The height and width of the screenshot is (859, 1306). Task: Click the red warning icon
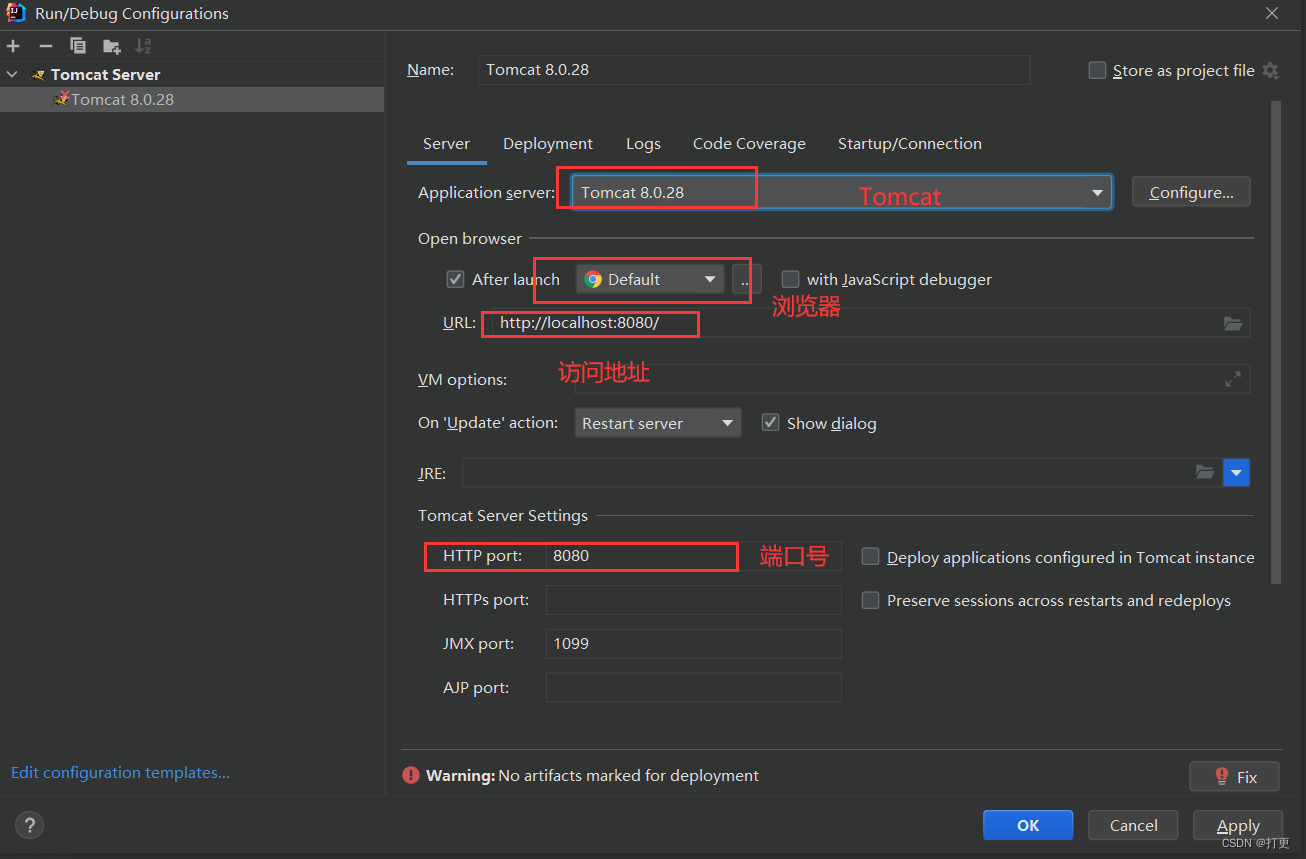[x=411, y=775]
